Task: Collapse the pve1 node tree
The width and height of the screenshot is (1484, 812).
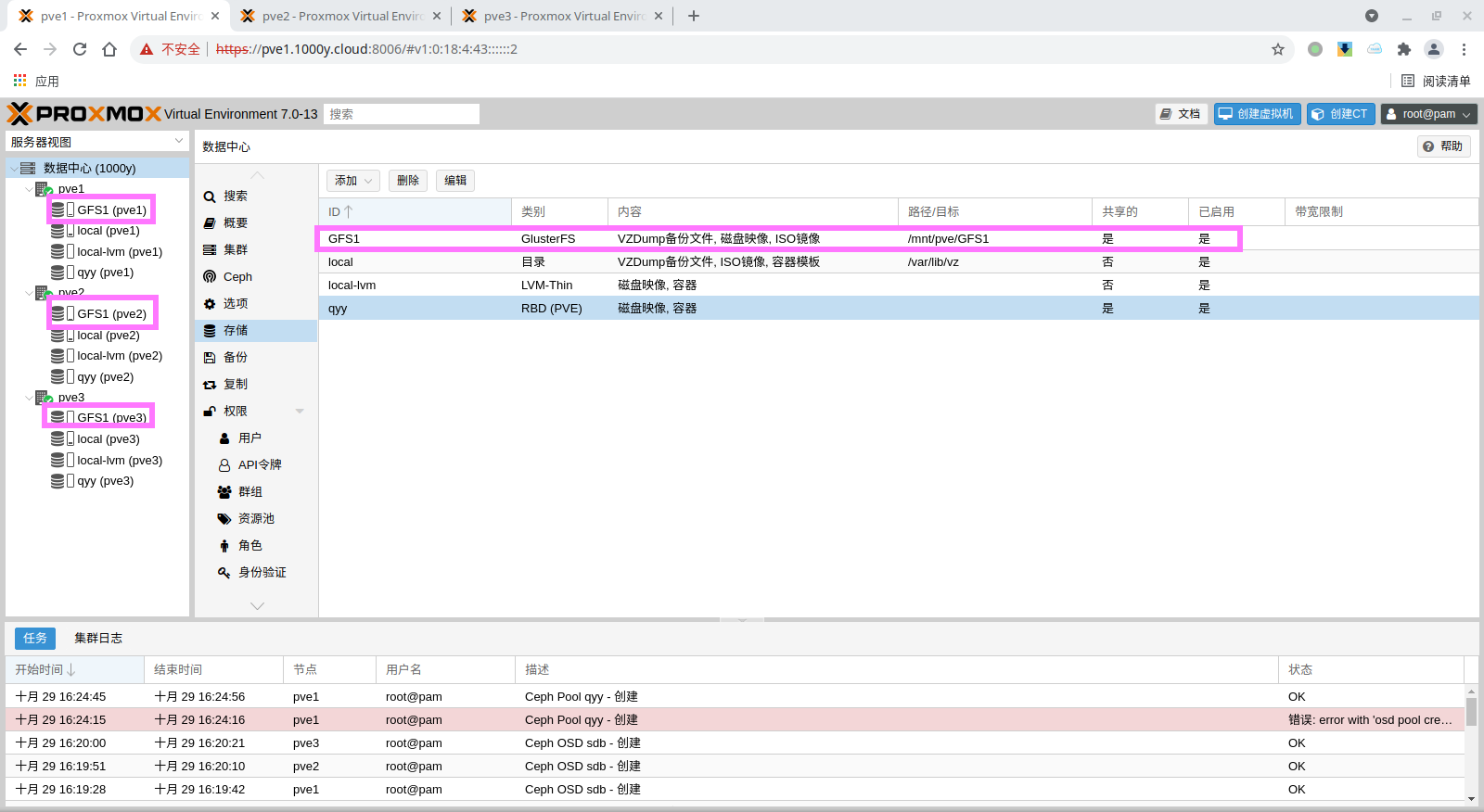Action: tap(29, 189)
